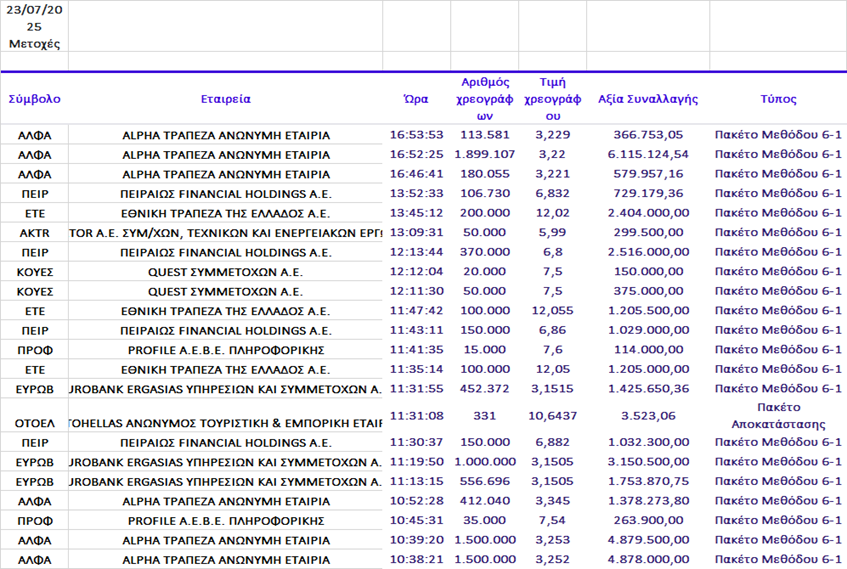
Task: Select the value cell 4.879.500,00
Action: (x=648, y=539)
